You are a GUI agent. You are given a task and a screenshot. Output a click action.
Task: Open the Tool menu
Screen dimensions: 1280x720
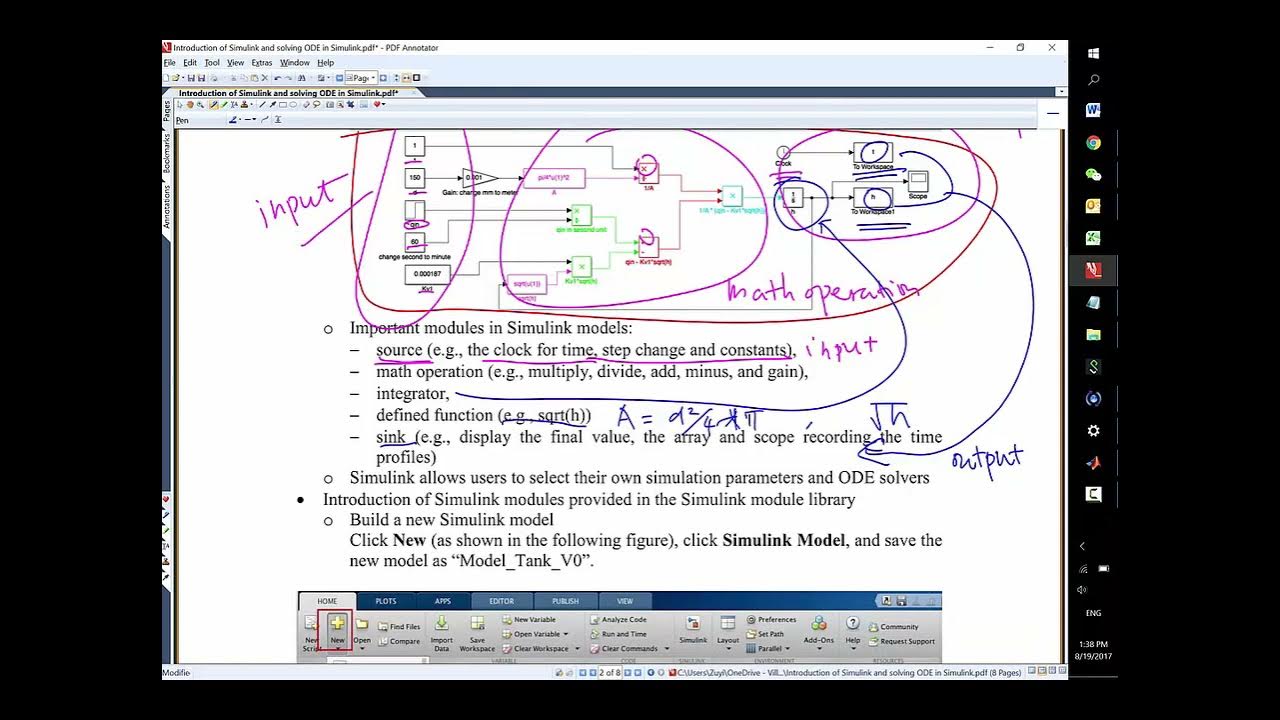coord(212,63)
